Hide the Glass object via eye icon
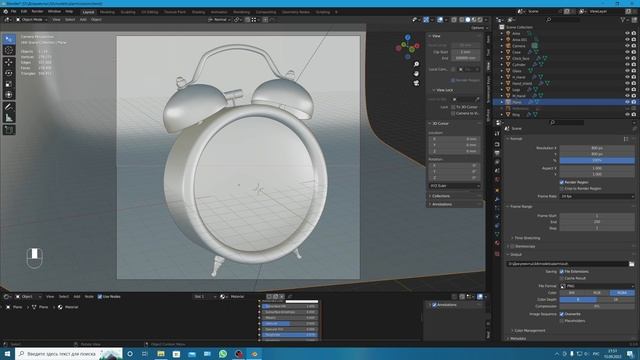The image size is (640, 360). pos(627,71)
